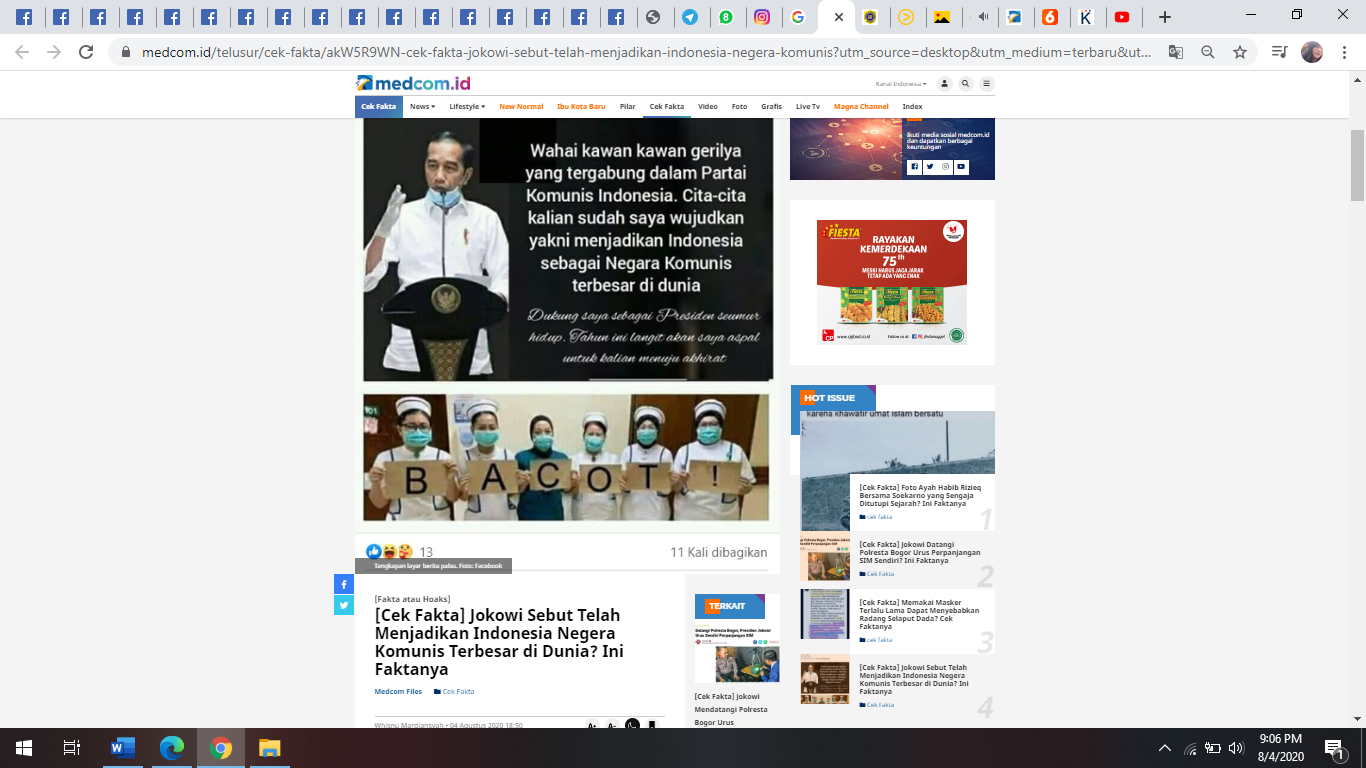Open fourth hot issue Jokowi Komunis headline
This screenshot has width=1366, height=768.
[914, 679]
